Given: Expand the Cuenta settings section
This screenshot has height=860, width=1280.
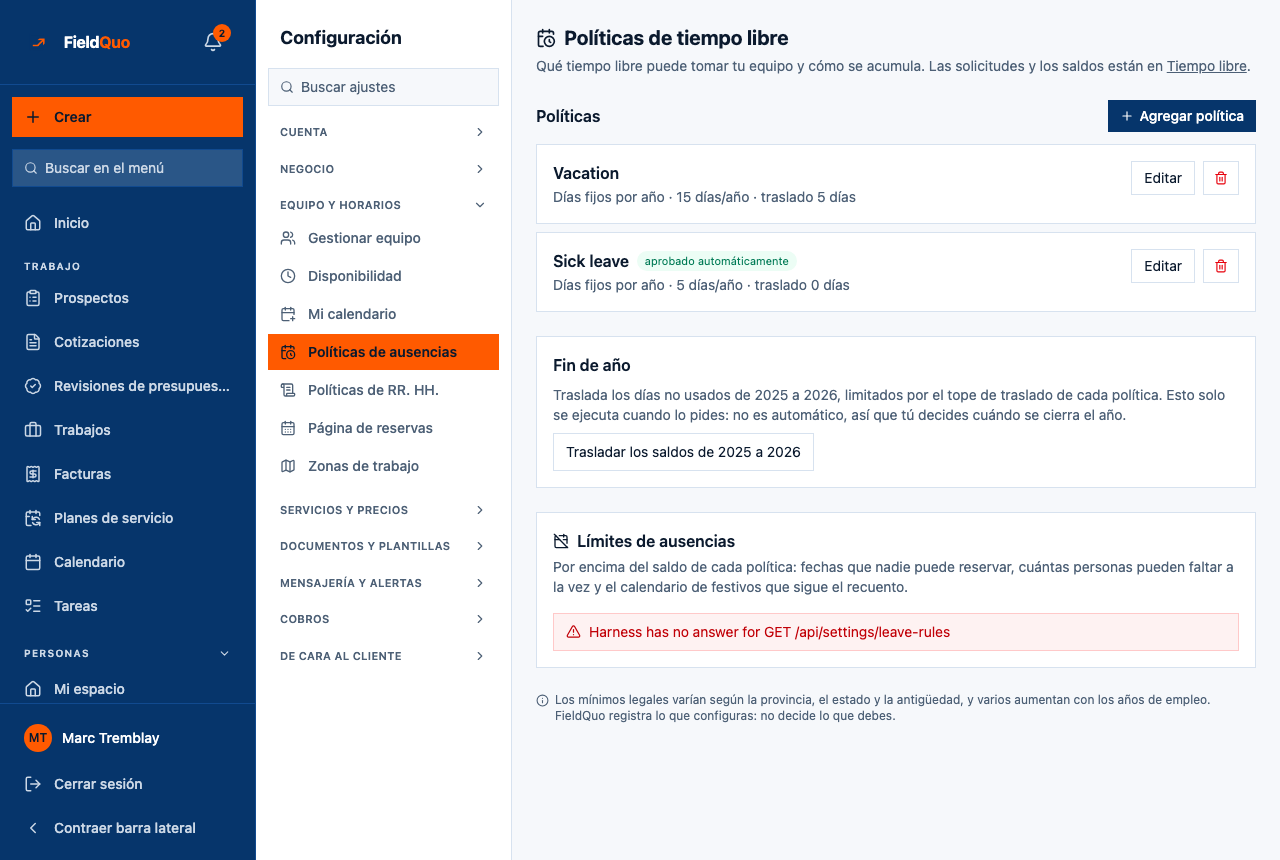Looking at the screenshot, I should [x=383, y=132].
